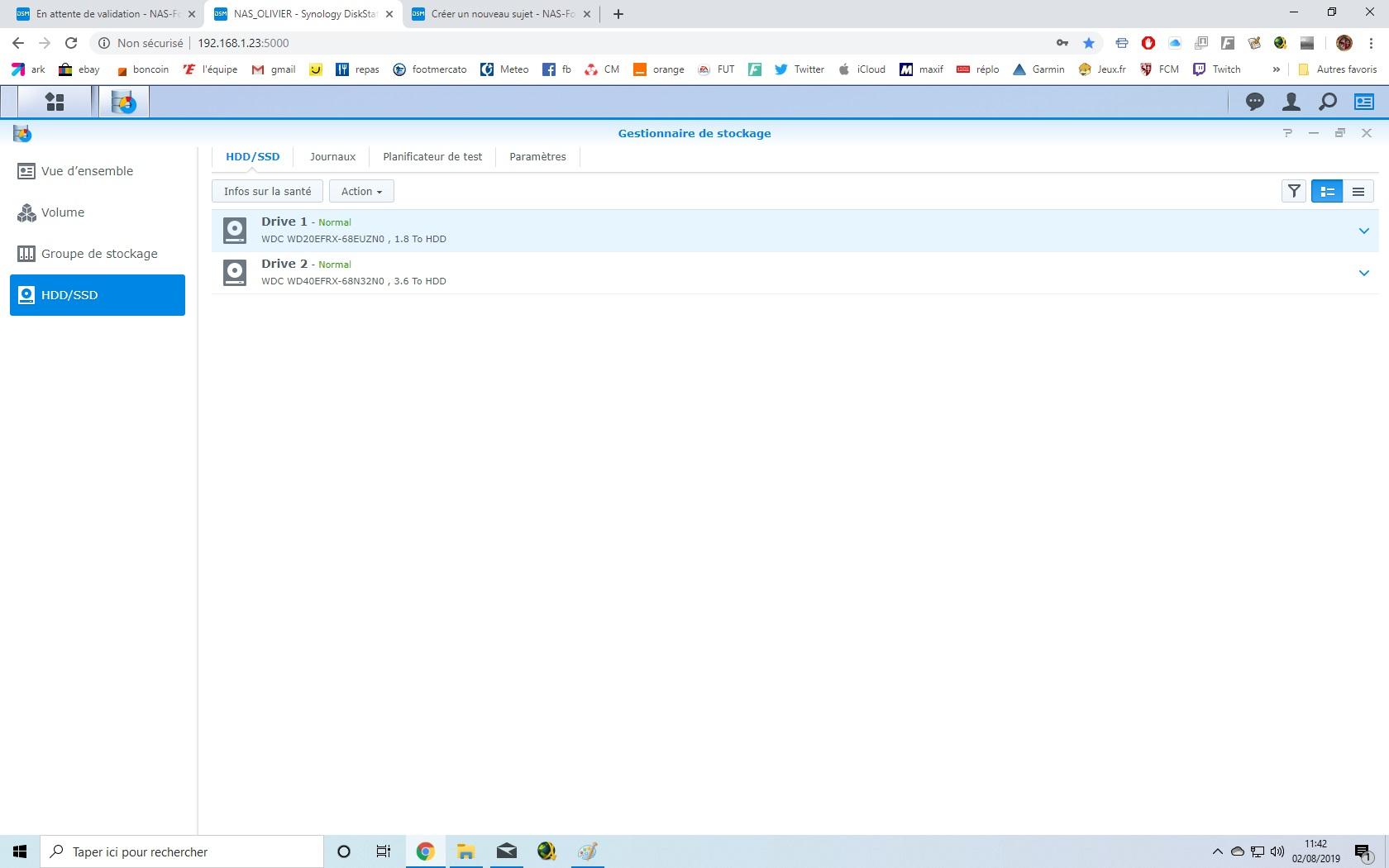1389x868 pixels.
Task: Click the Storage Manager help question mark
Action: click(1287, 133)
